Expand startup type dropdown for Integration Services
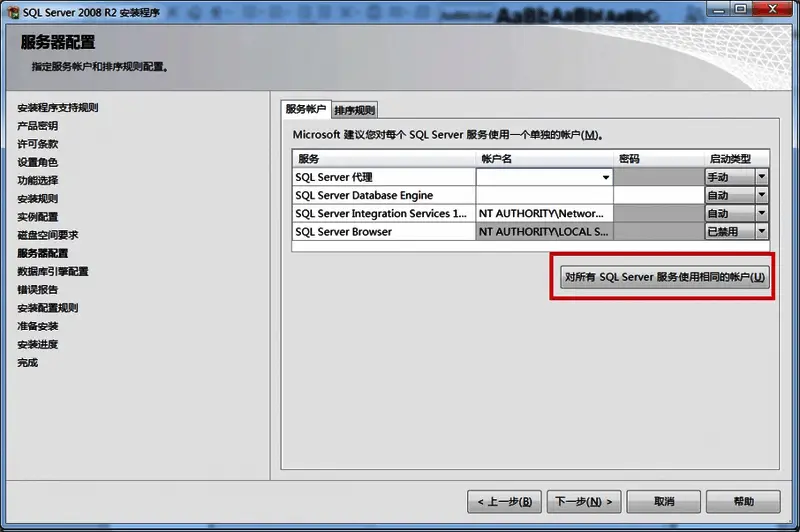The height and width of the screenshot is (532, 800). 762,213
